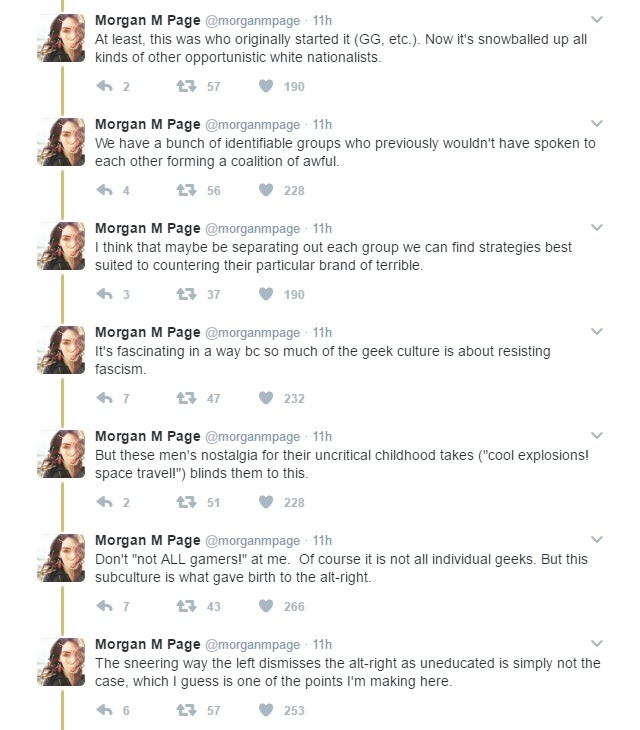
Task: Open Morgan M Page's name on the coalition tweet
Action: [x=147, y=124]
